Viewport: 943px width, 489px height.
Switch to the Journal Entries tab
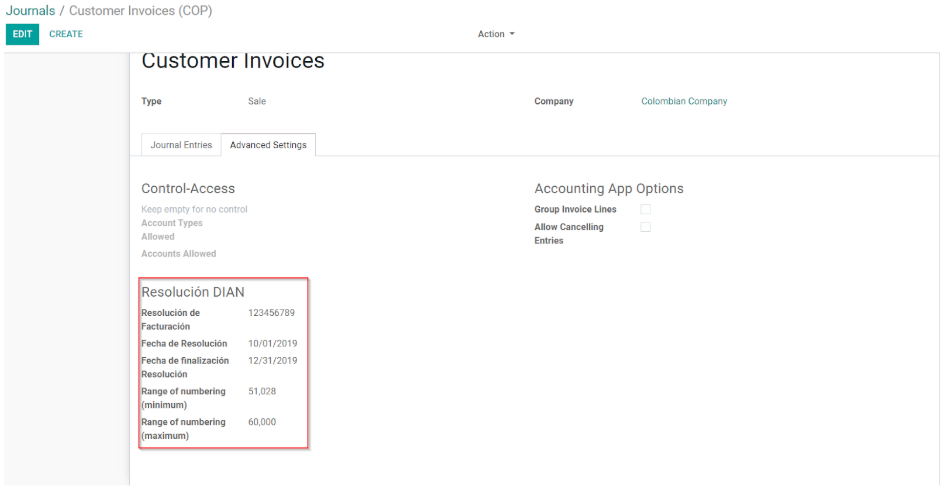(x=181, y=145)
